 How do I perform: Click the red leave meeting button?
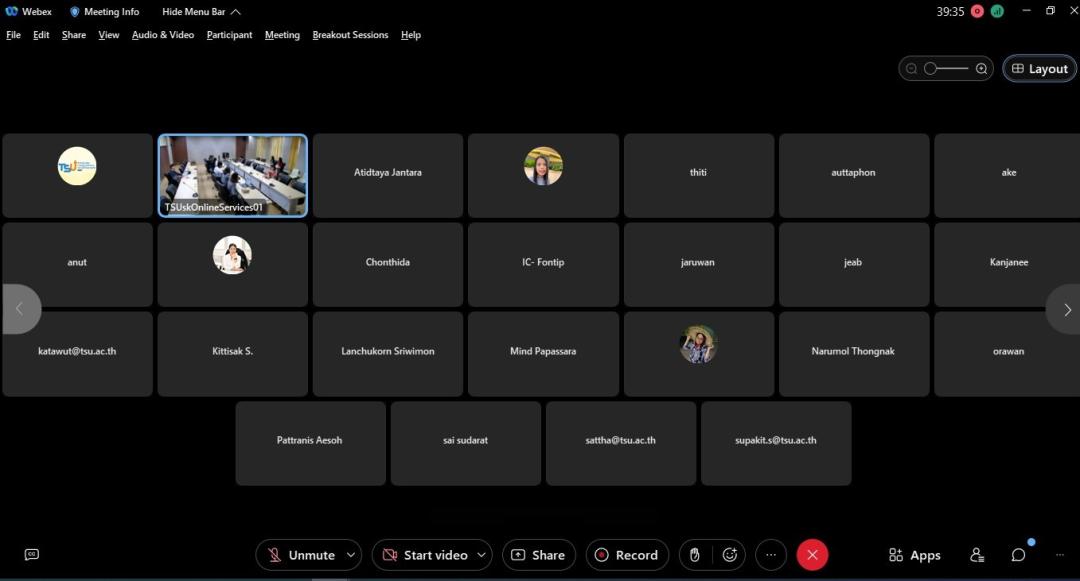click(x=812, y=555)
